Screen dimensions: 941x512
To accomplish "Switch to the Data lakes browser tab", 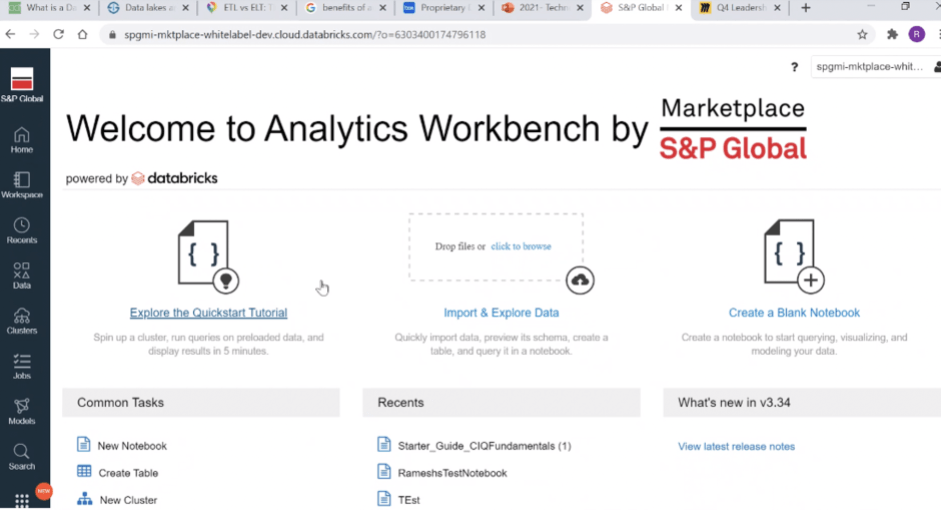I will click(143, 8).
